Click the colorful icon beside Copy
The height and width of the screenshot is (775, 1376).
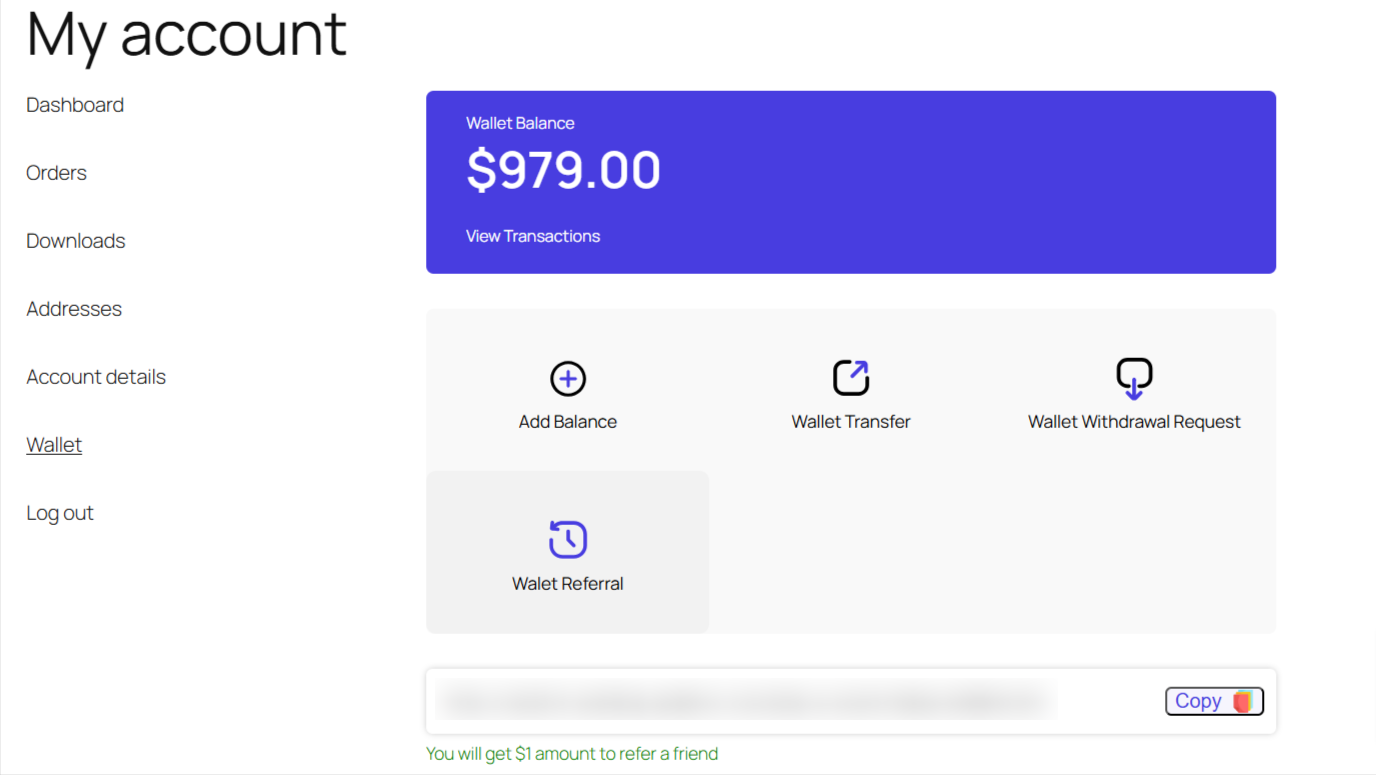point(1242,701)
